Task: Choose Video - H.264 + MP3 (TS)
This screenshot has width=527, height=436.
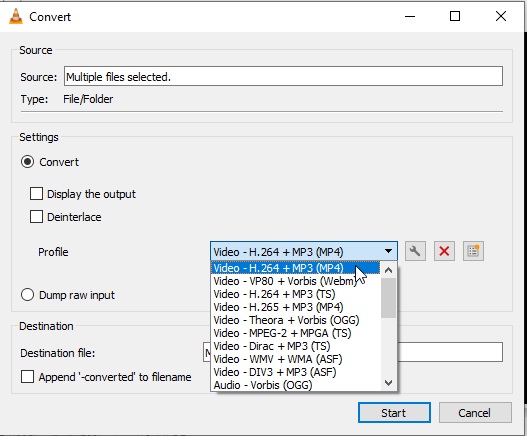Action: point(296,294)
